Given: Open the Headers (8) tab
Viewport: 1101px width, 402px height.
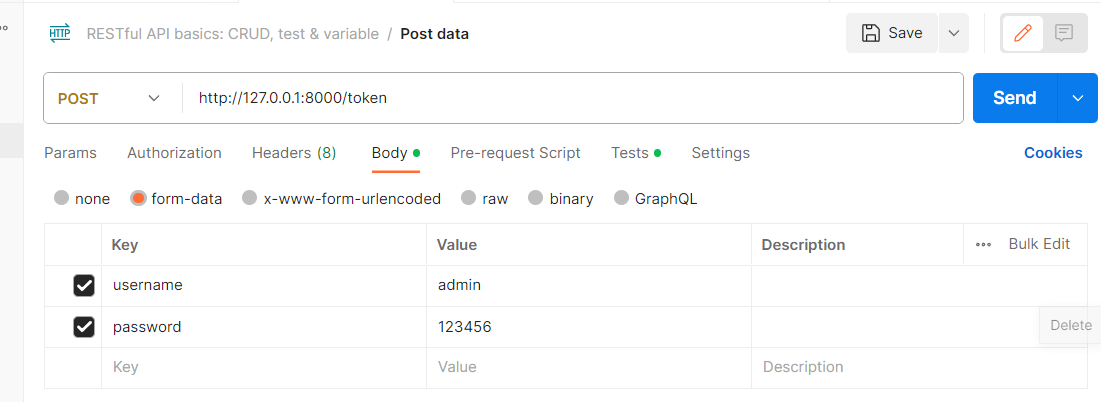Looking at the screenshot, I should click(x=294, y=153).
